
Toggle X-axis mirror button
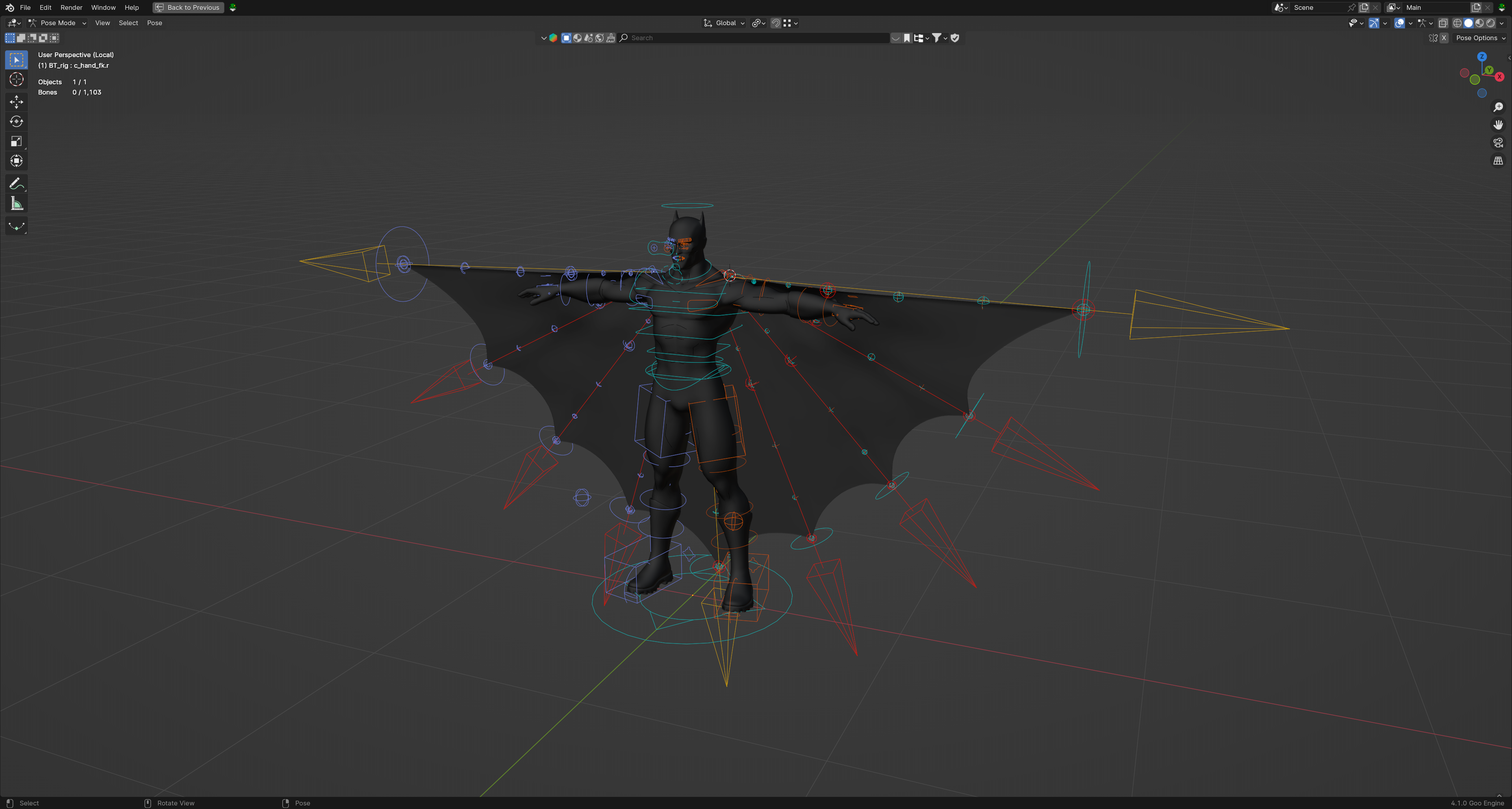[x=1444, y=38]
